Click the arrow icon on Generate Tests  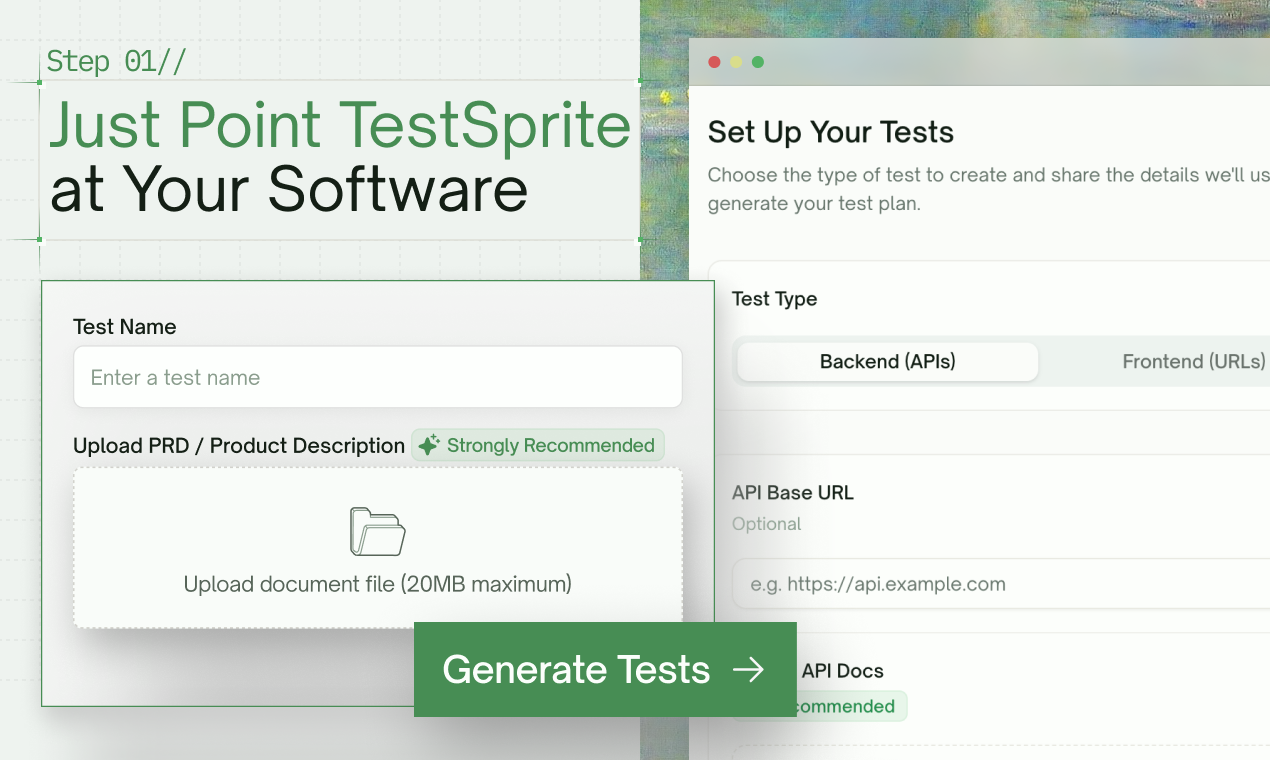pyautogui.click(x=749, y=670)
